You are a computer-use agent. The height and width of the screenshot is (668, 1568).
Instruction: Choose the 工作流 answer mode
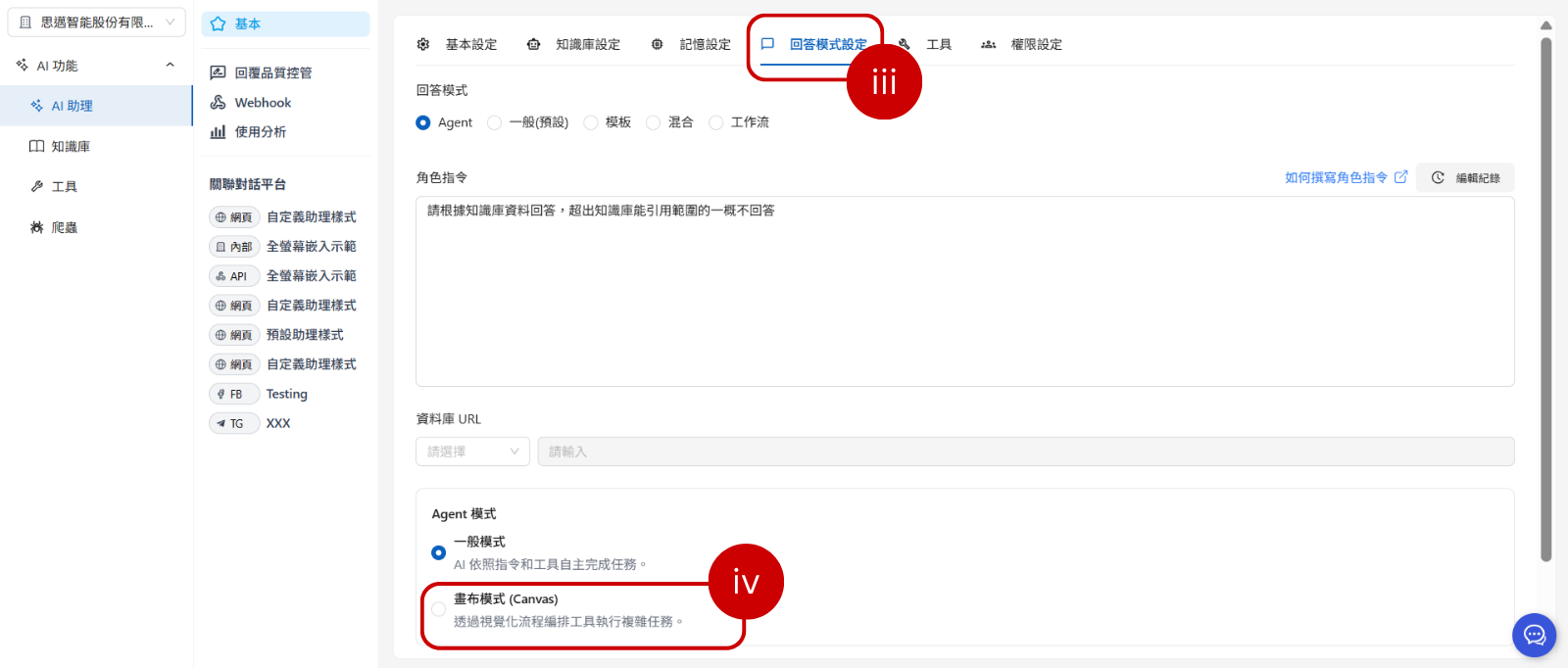716,122
